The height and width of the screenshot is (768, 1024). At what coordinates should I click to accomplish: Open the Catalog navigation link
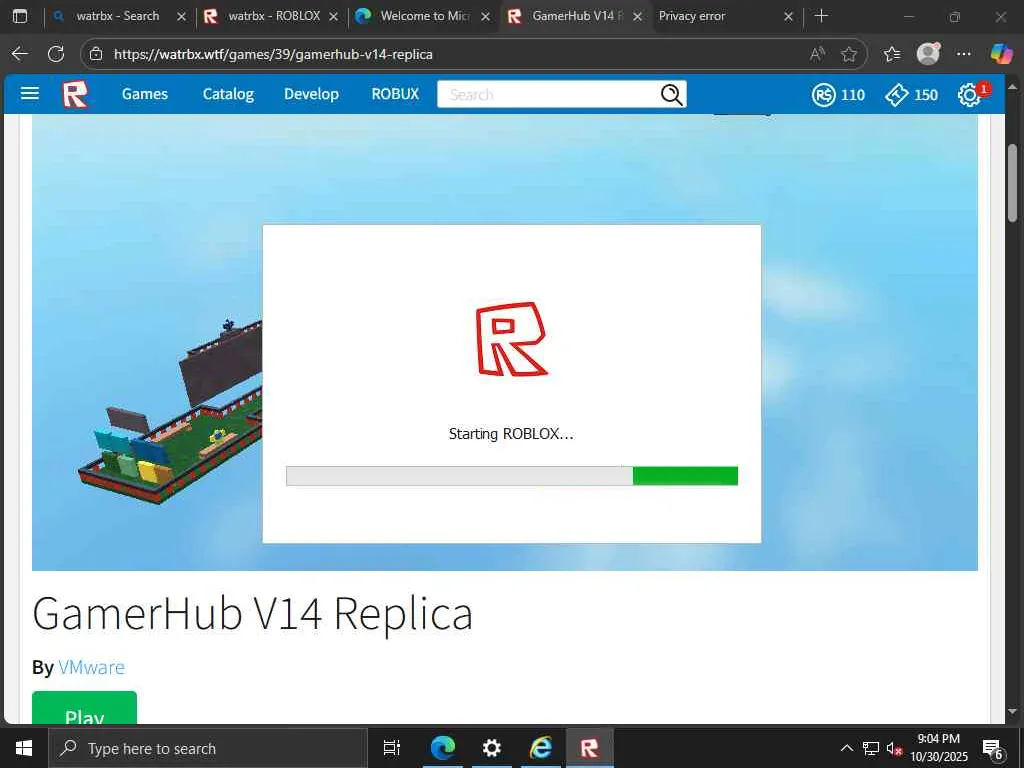[x=228, y=94]
